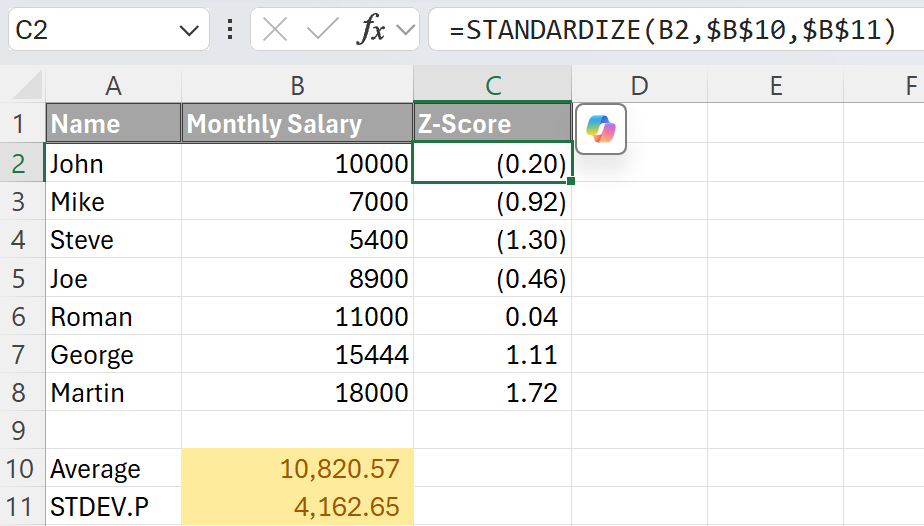Viewport: 924px width, 526px height.
Task: Click the 'Monthly Salary' header cell
Action: pyautogui.click(x=297, y=123)
